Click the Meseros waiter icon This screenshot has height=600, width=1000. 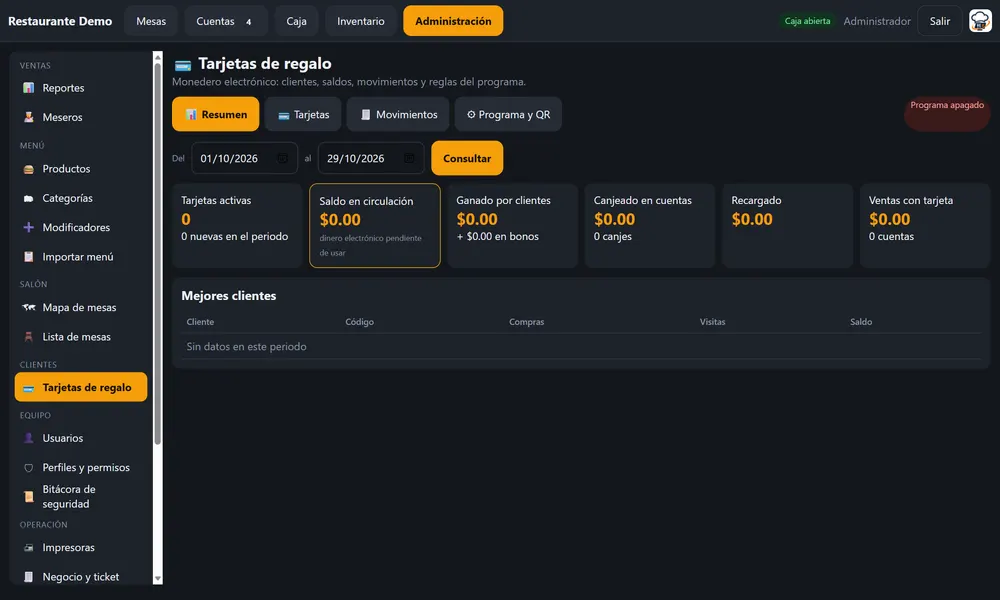point(29,117)
